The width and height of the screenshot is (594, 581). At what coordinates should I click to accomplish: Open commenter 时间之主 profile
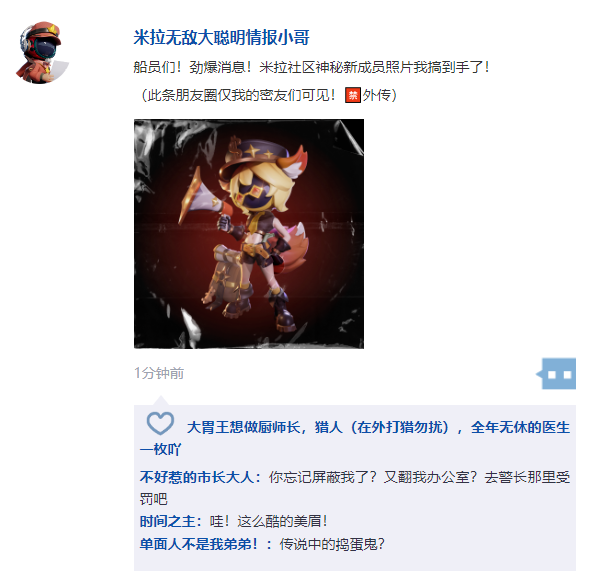[167, 522]
